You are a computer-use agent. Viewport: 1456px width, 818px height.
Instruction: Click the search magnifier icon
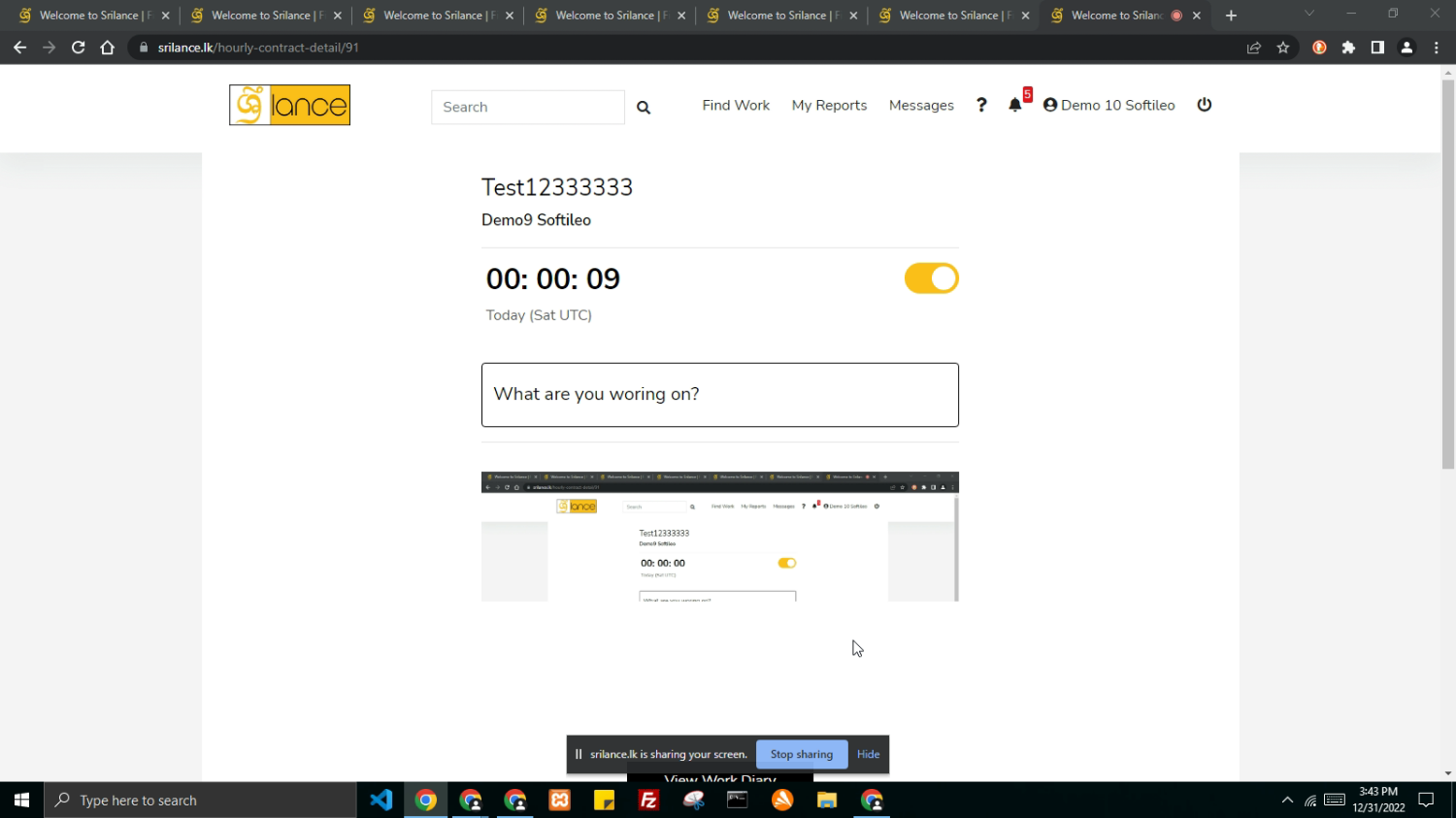pos(644,108)
